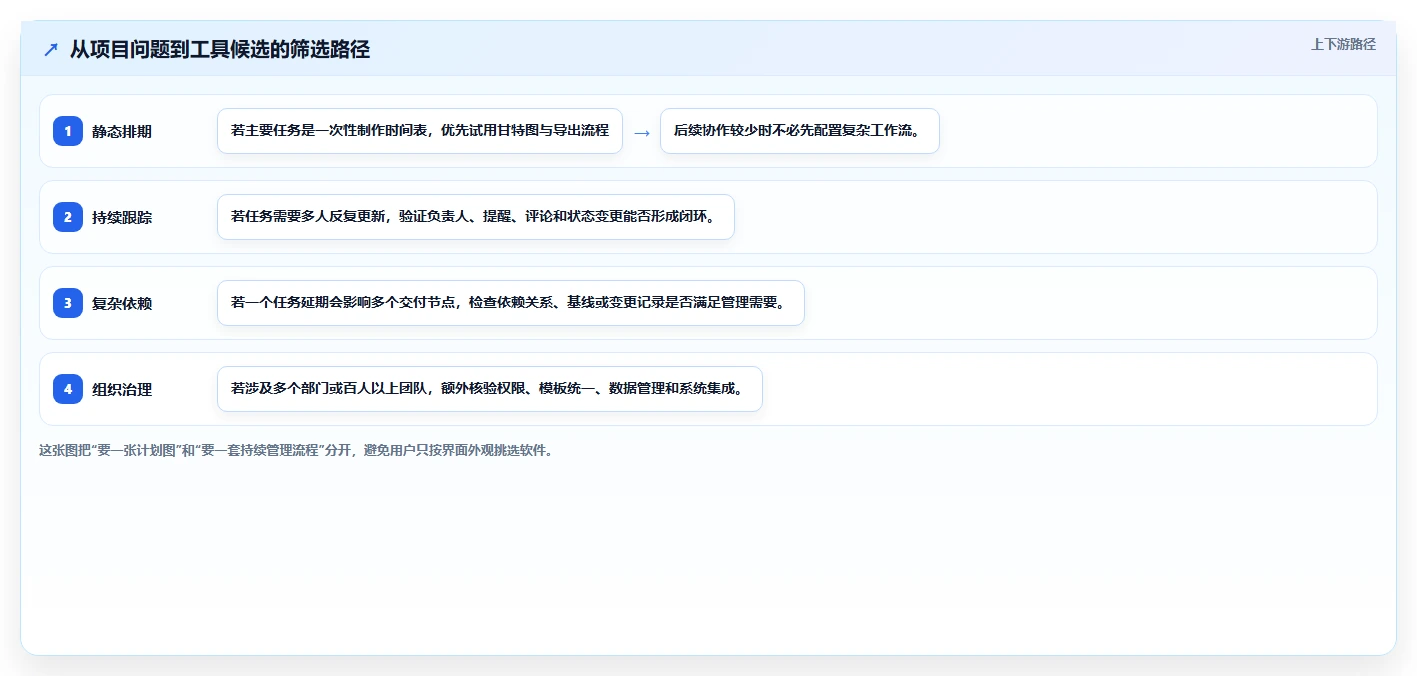Open the card 后续协作较少时不必先配置复杂工作流
This screenshot has height=676, width=1417.
click(x=800, y=131)
